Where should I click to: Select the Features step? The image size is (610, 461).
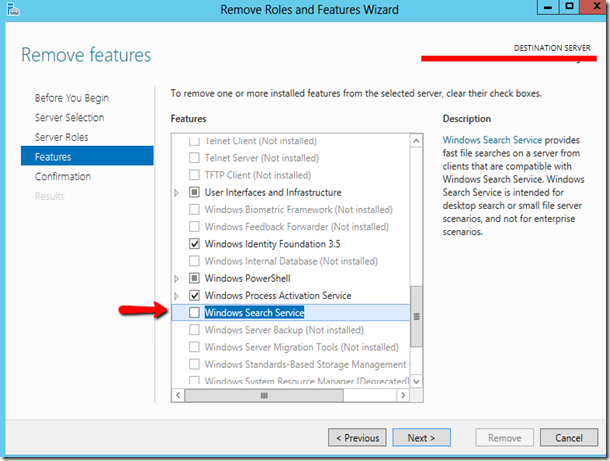click(87, 156)
